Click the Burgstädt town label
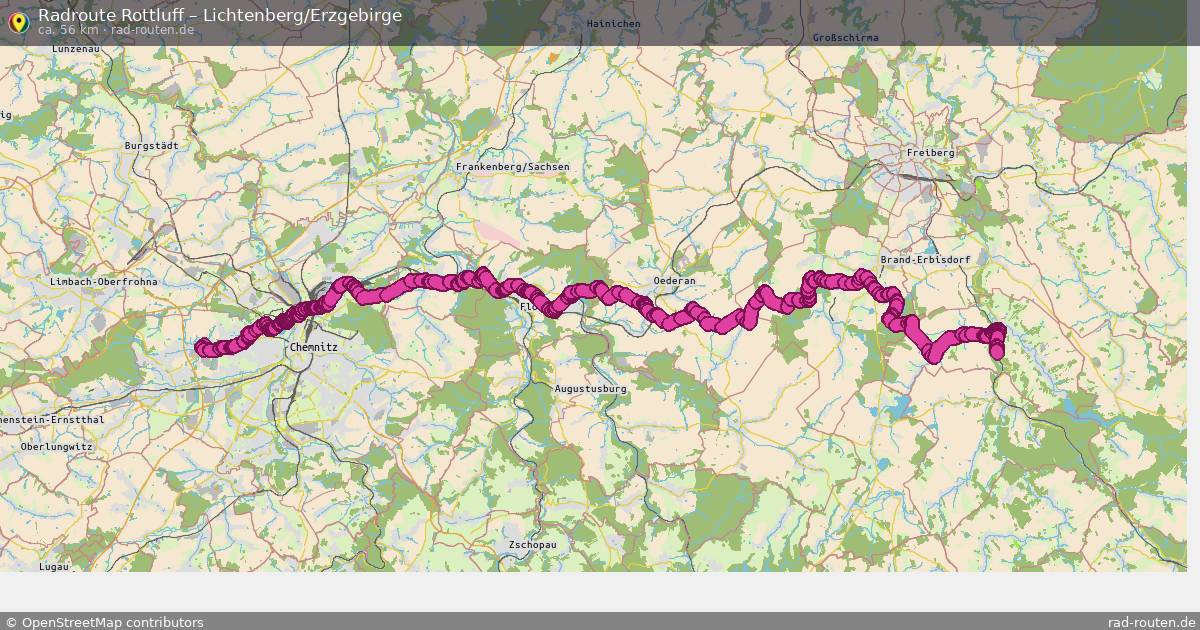Screen dimensions: 1200x630 pos(151,145)
